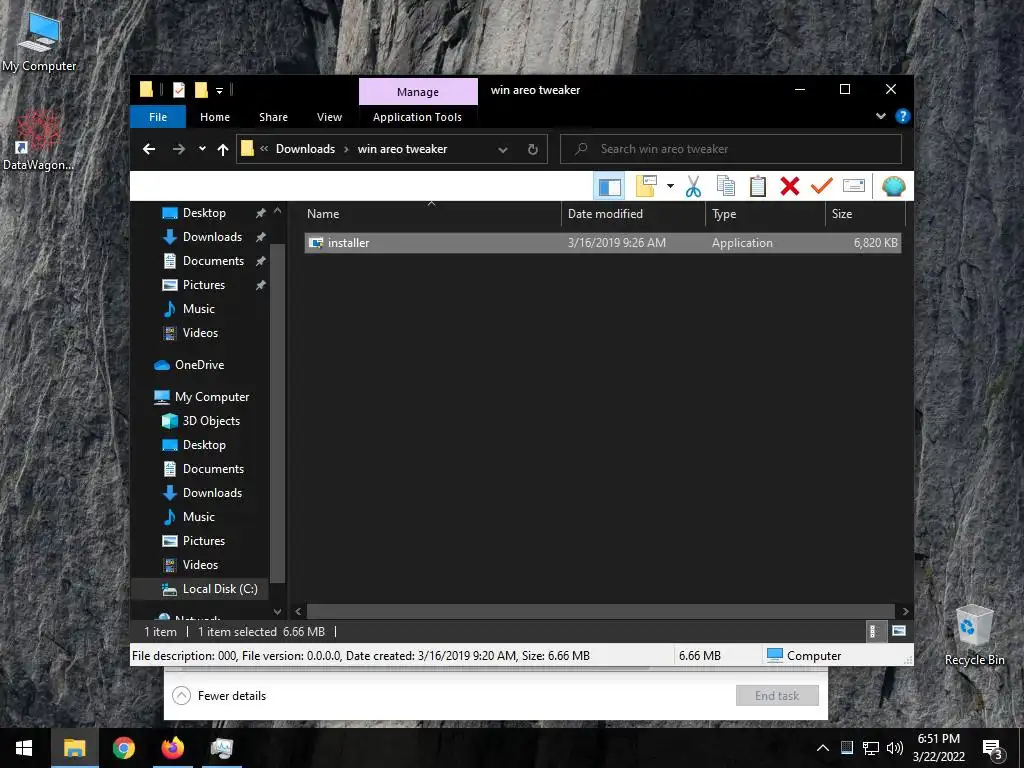Switch to the Share ribbon tab
This screenshot has height=768, width=1024.
(273, 117)
